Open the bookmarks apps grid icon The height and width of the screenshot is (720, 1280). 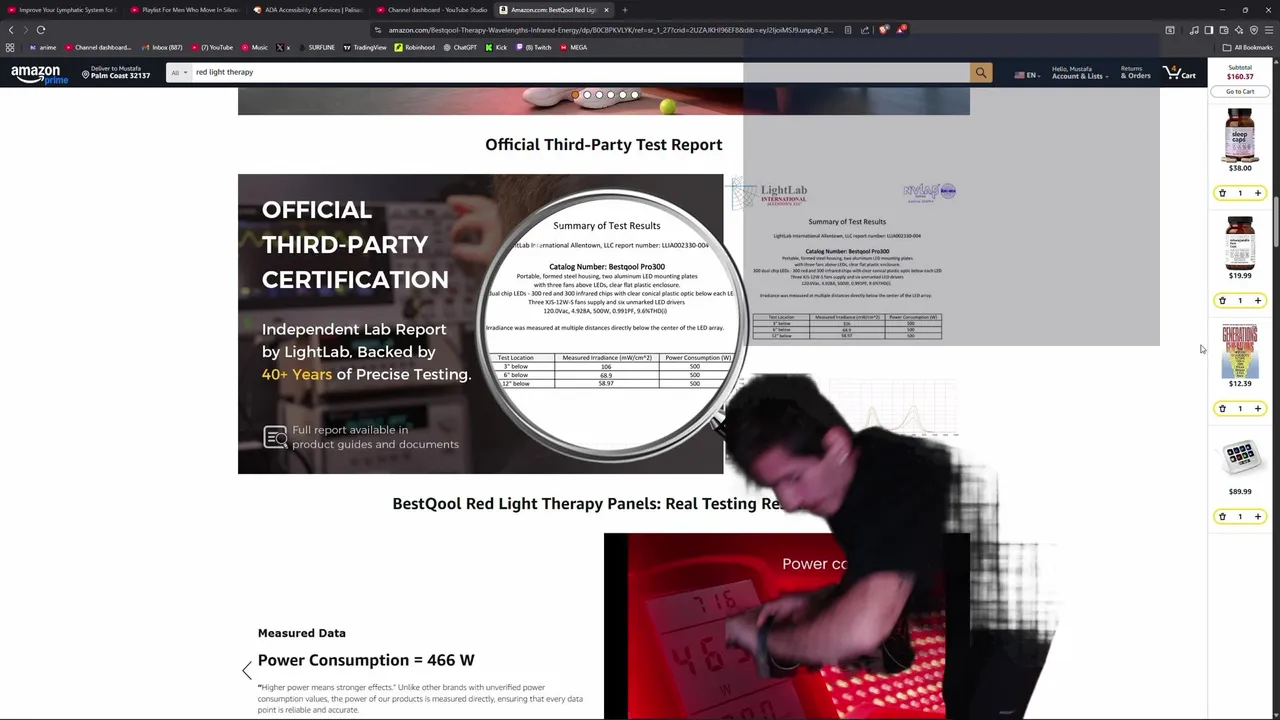10,47
